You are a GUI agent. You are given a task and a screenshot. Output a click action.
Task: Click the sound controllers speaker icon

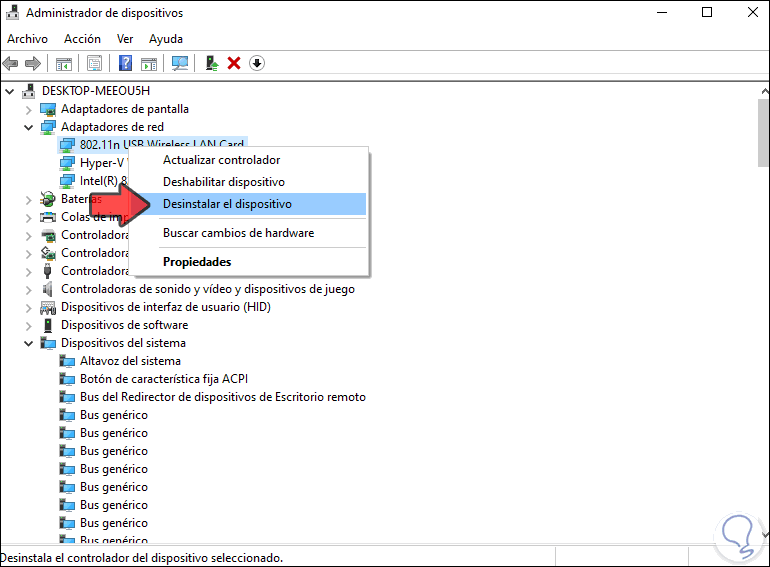(48, 289)
